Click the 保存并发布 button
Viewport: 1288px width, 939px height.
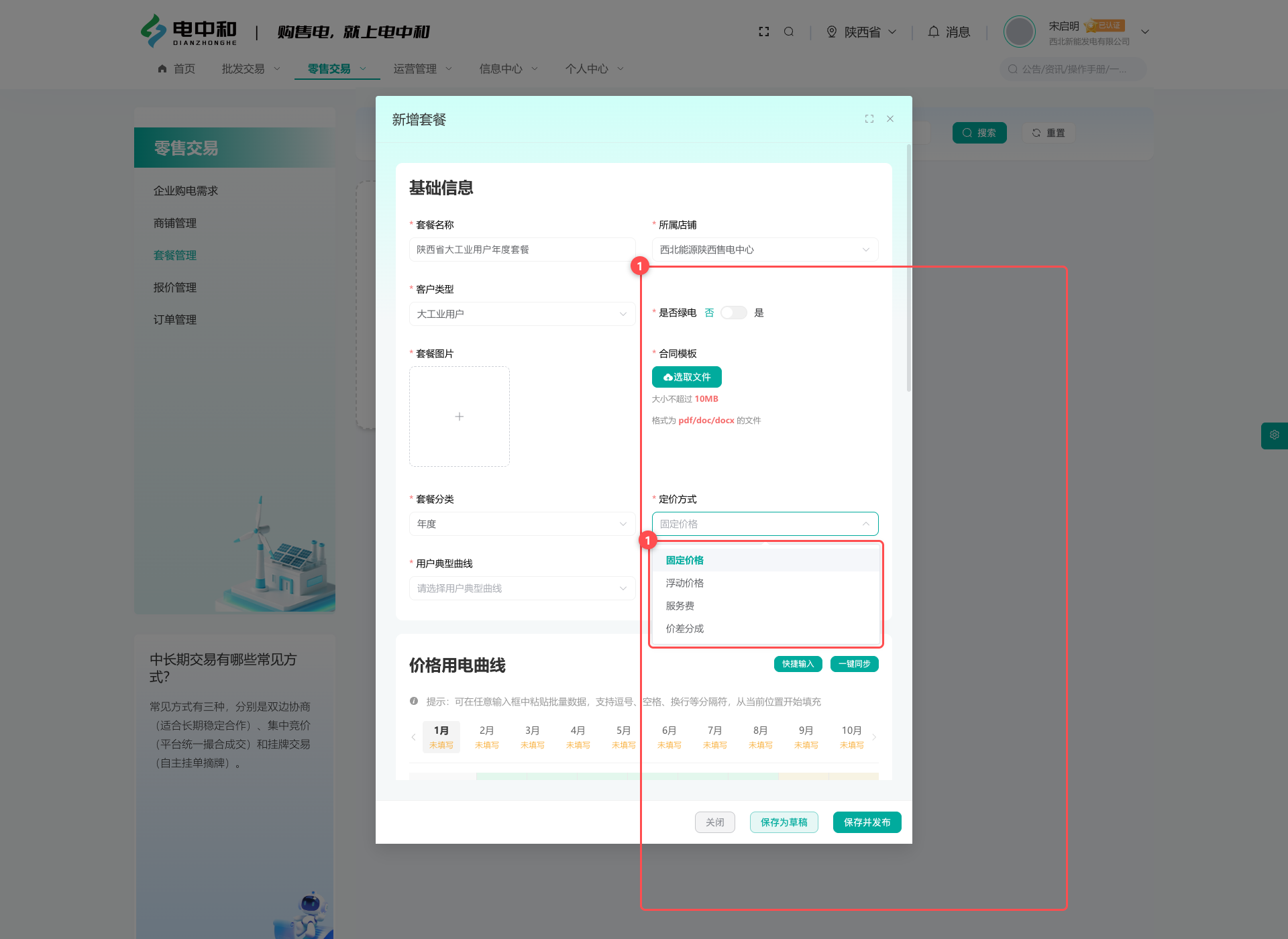tap(867, 822)
